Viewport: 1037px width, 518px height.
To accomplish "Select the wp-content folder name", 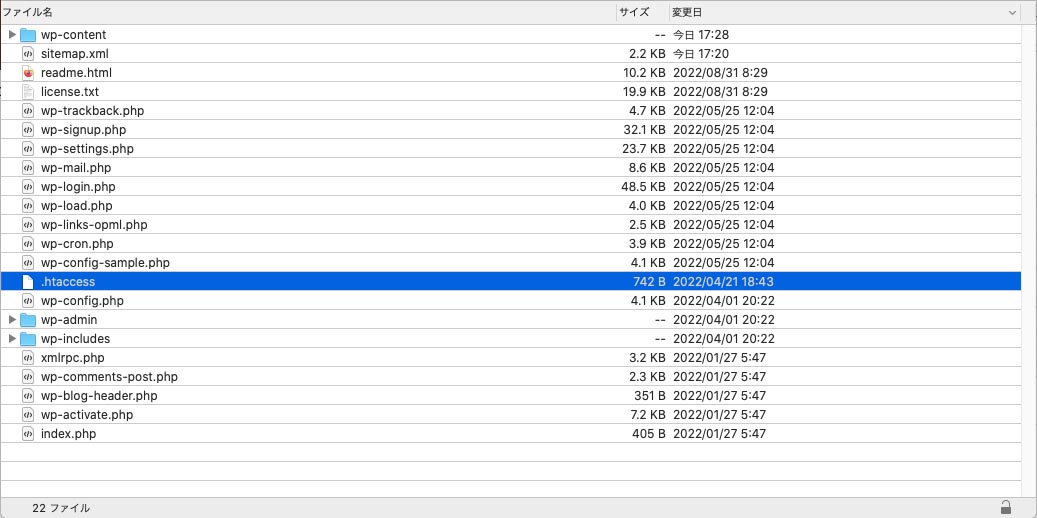I will point(73,35).
